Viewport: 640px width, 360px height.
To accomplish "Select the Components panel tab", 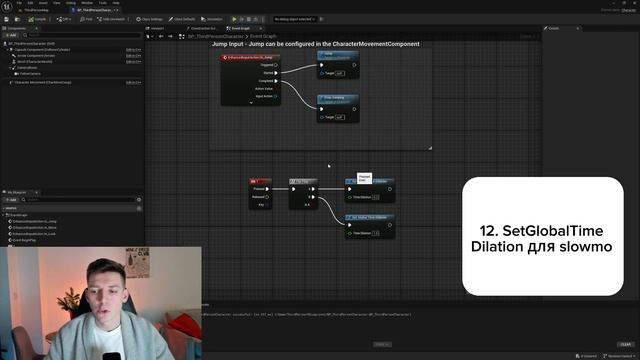I will click(17, 29).
